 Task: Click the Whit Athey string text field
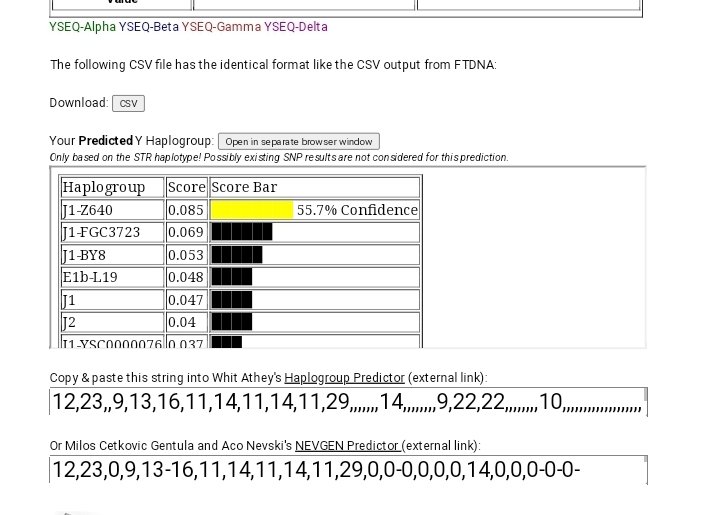346,402
